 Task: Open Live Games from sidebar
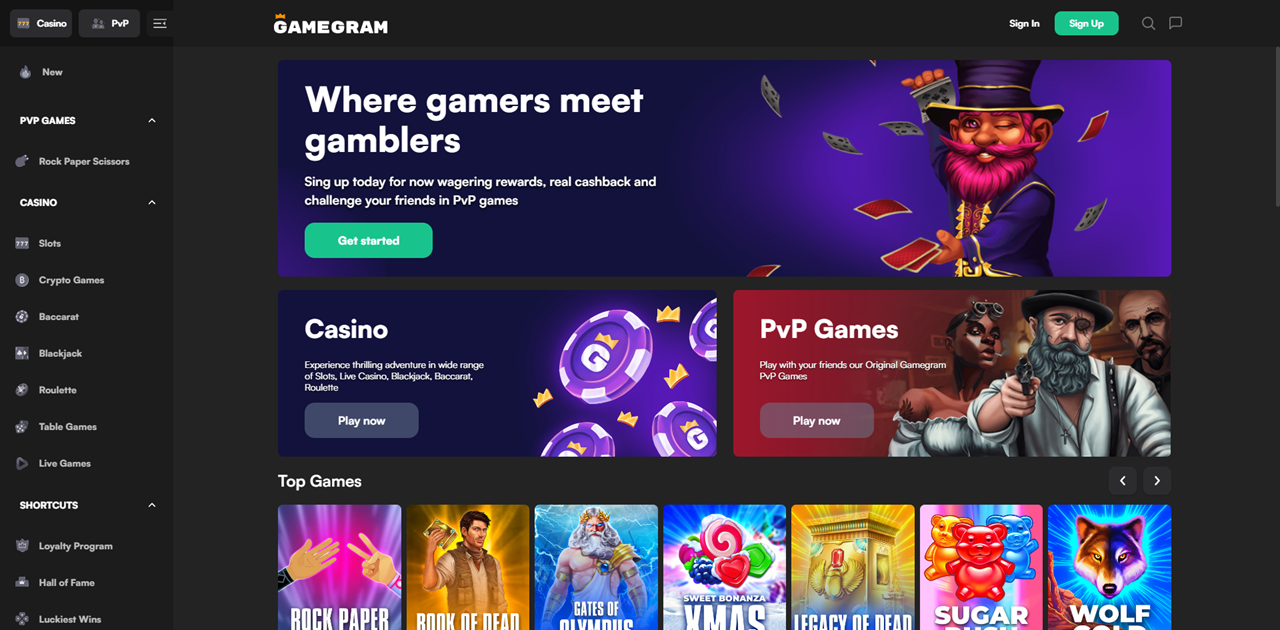(x=64, y=463)
